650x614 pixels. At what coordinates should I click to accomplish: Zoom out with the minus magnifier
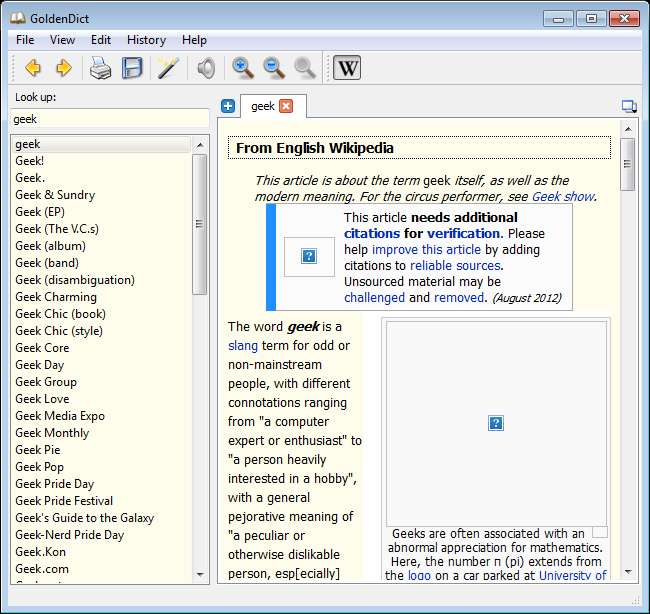(273, 68)
